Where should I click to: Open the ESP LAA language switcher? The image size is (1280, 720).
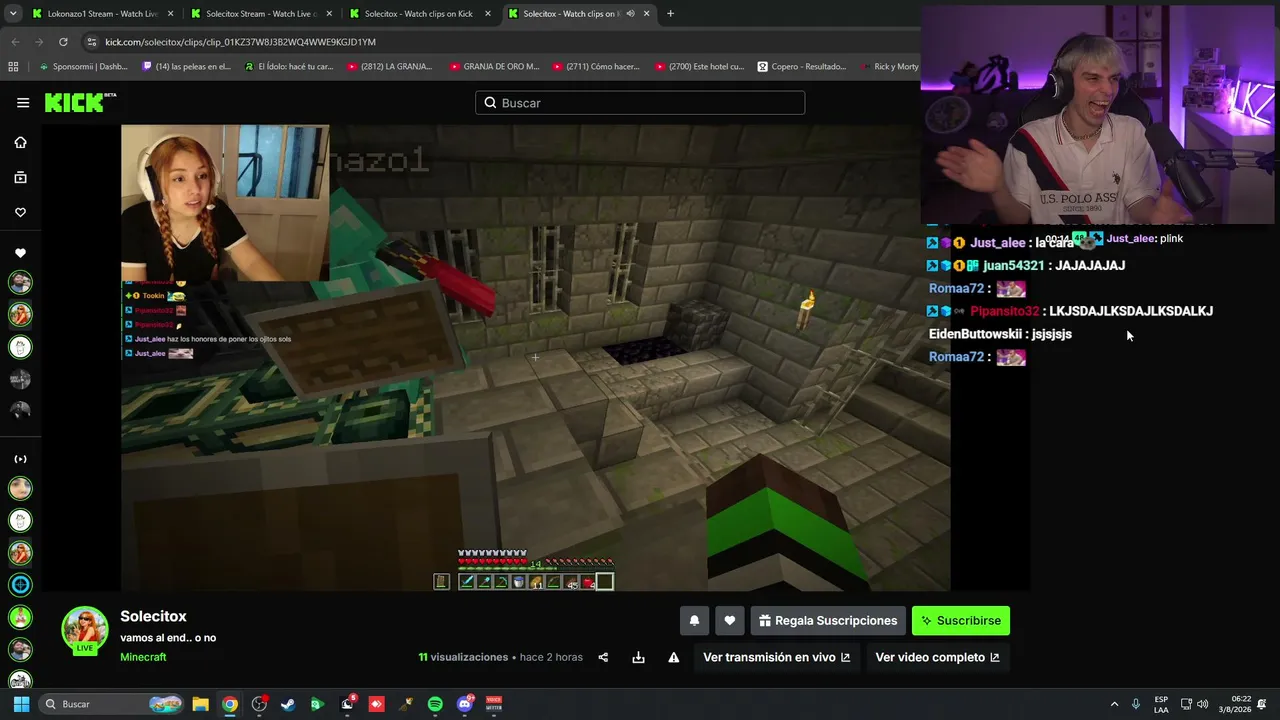pos(1161,704)
